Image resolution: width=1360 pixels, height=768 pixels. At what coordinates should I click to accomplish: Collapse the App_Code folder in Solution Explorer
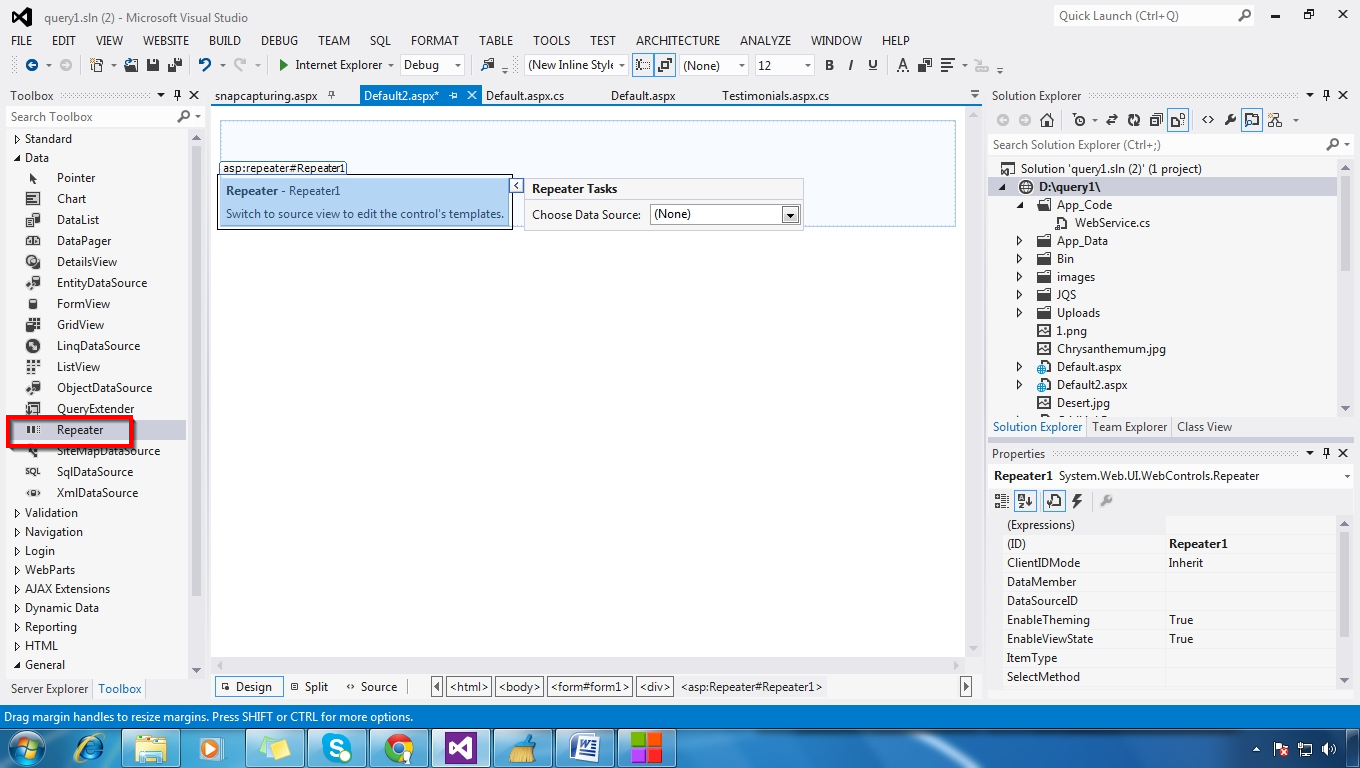pos(1020,205)
